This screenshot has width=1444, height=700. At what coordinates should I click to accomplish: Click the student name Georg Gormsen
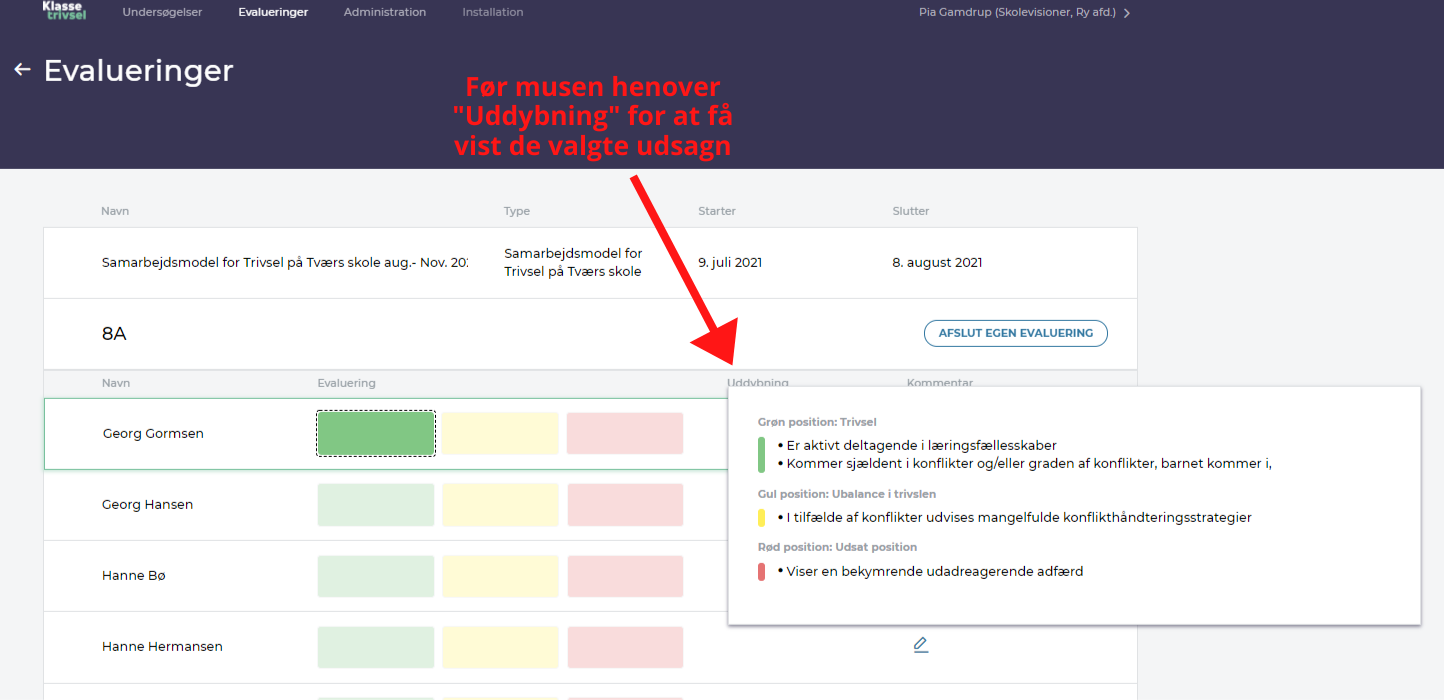153,434
